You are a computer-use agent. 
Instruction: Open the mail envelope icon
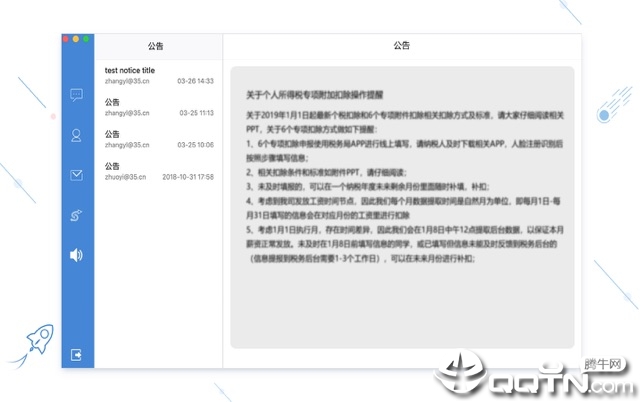coord(76,175)
